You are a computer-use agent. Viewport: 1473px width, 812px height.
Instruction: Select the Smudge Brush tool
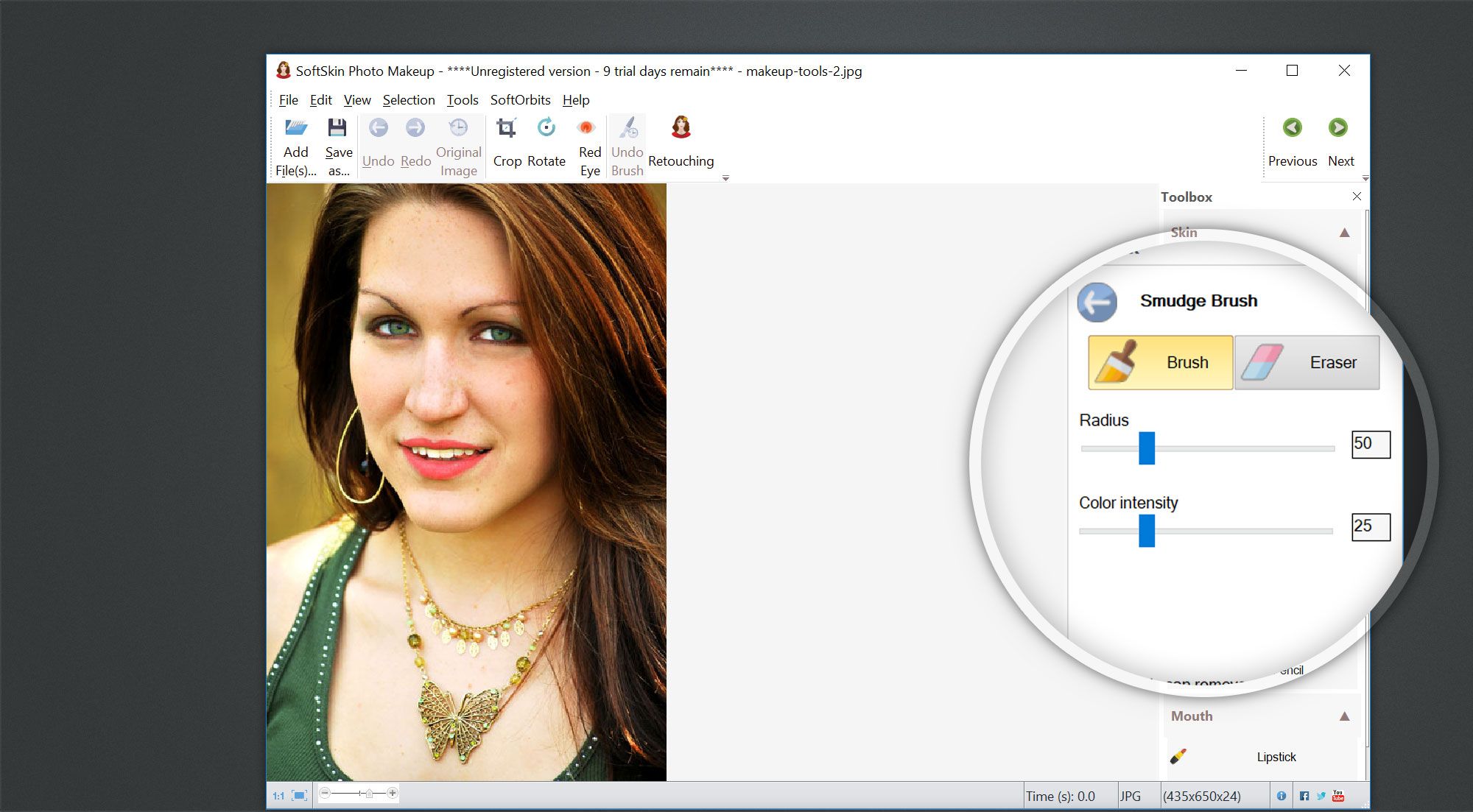coord(1200,300)
